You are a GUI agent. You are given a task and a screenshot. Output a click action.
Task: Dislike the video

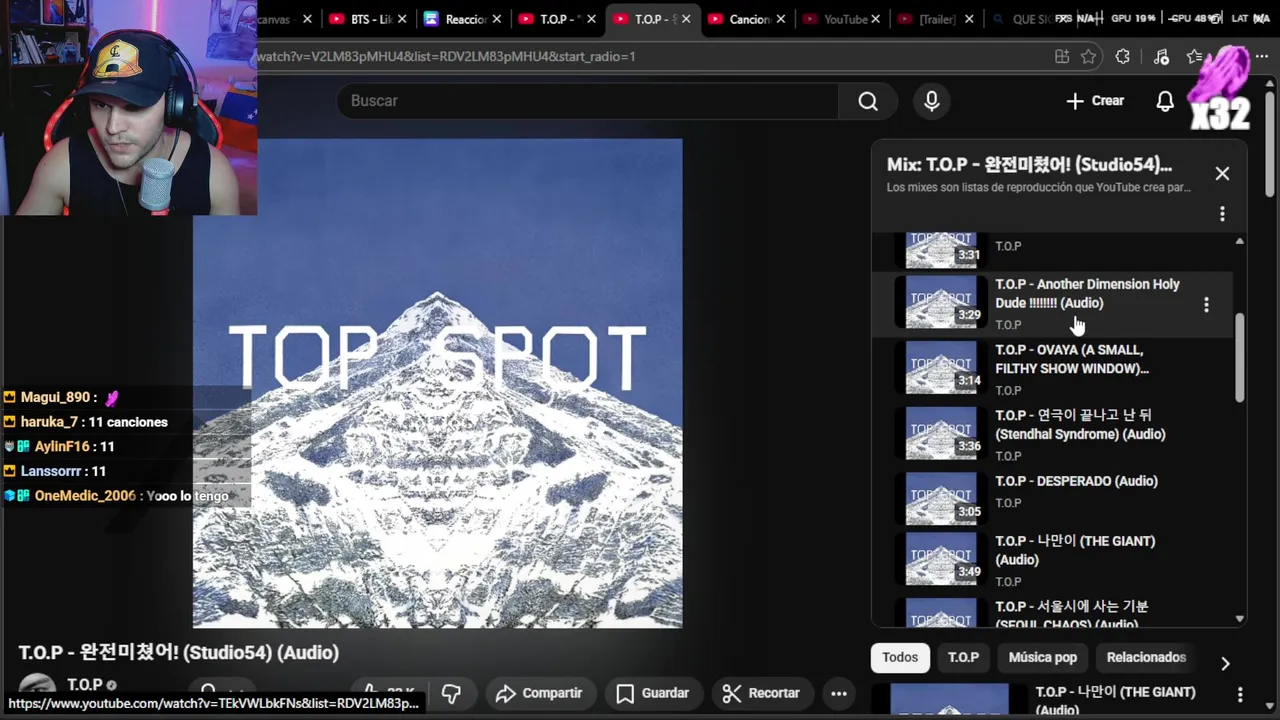tap(451, 693)
